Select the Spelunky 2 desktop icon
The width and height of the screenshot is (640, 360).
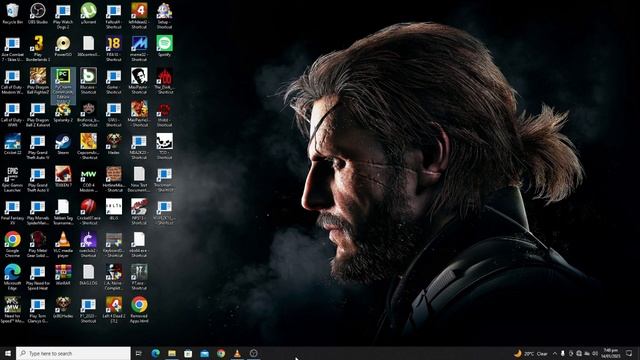coord(63,112)
